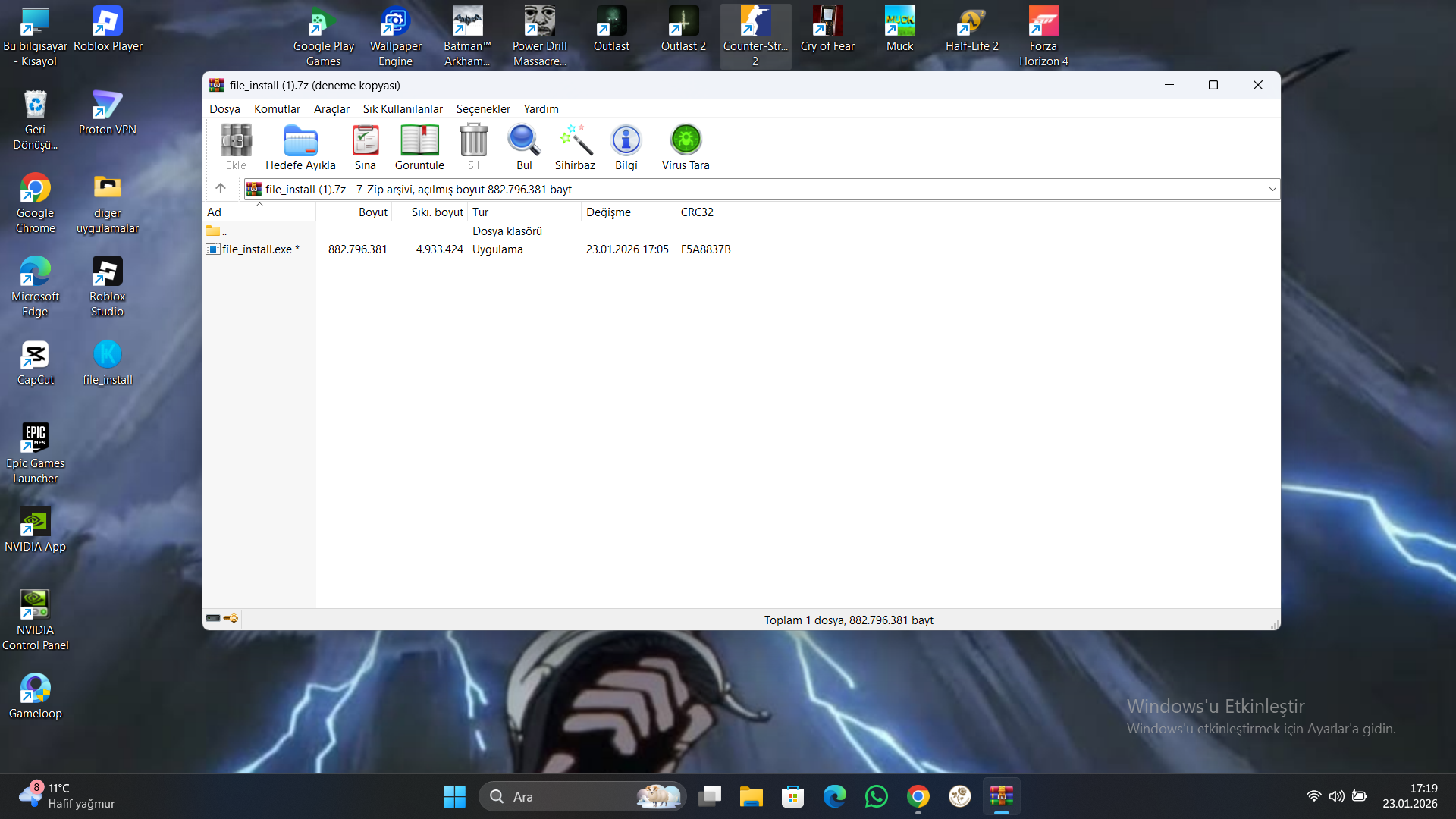The height and width of the screenshot is (819, 1456).
Task: Open the Sık Kullanılanlar menu
Action: coord(403,109)
